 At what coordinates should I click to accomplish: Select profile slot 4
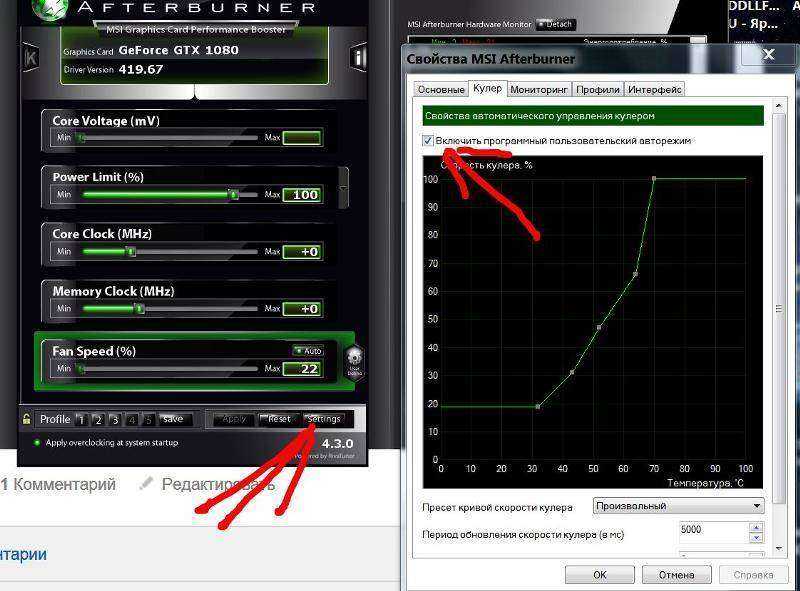(132, 420)
